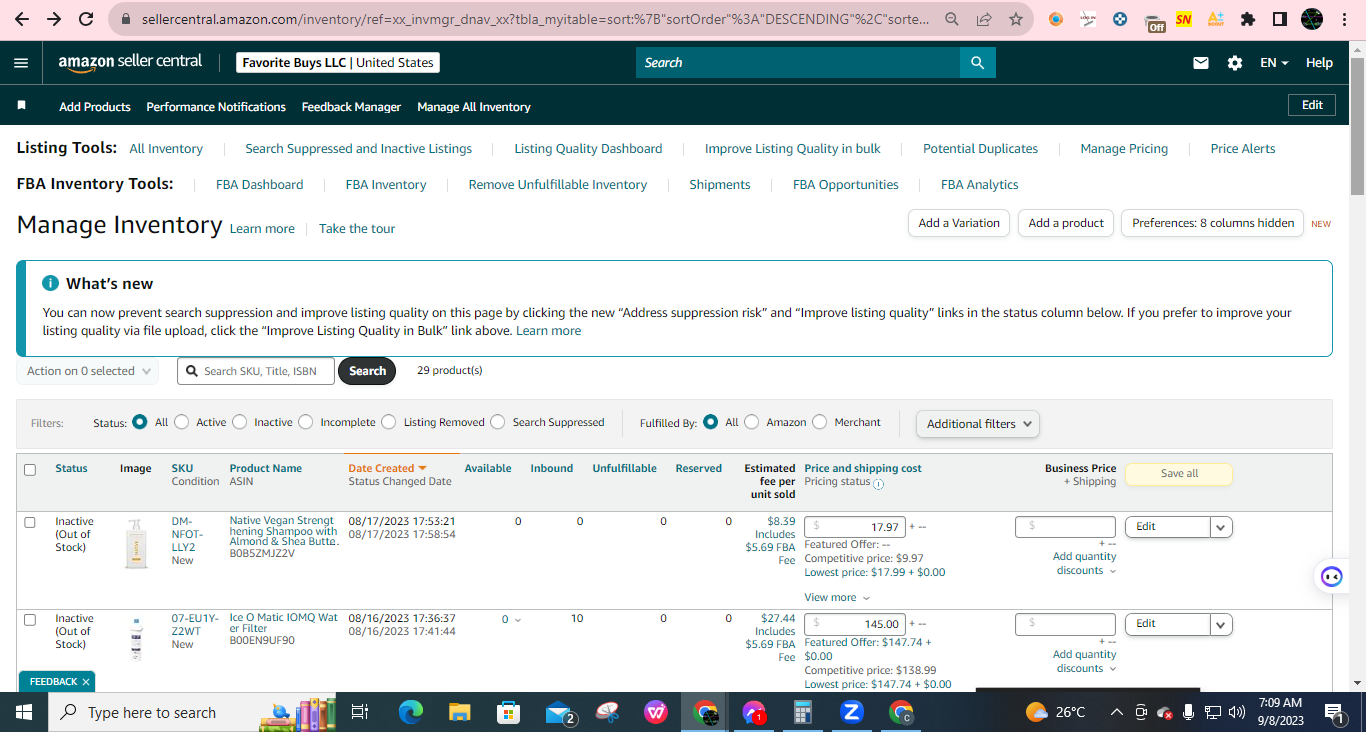
Task: Open Add Products menu item
Action: pos(95,106)
